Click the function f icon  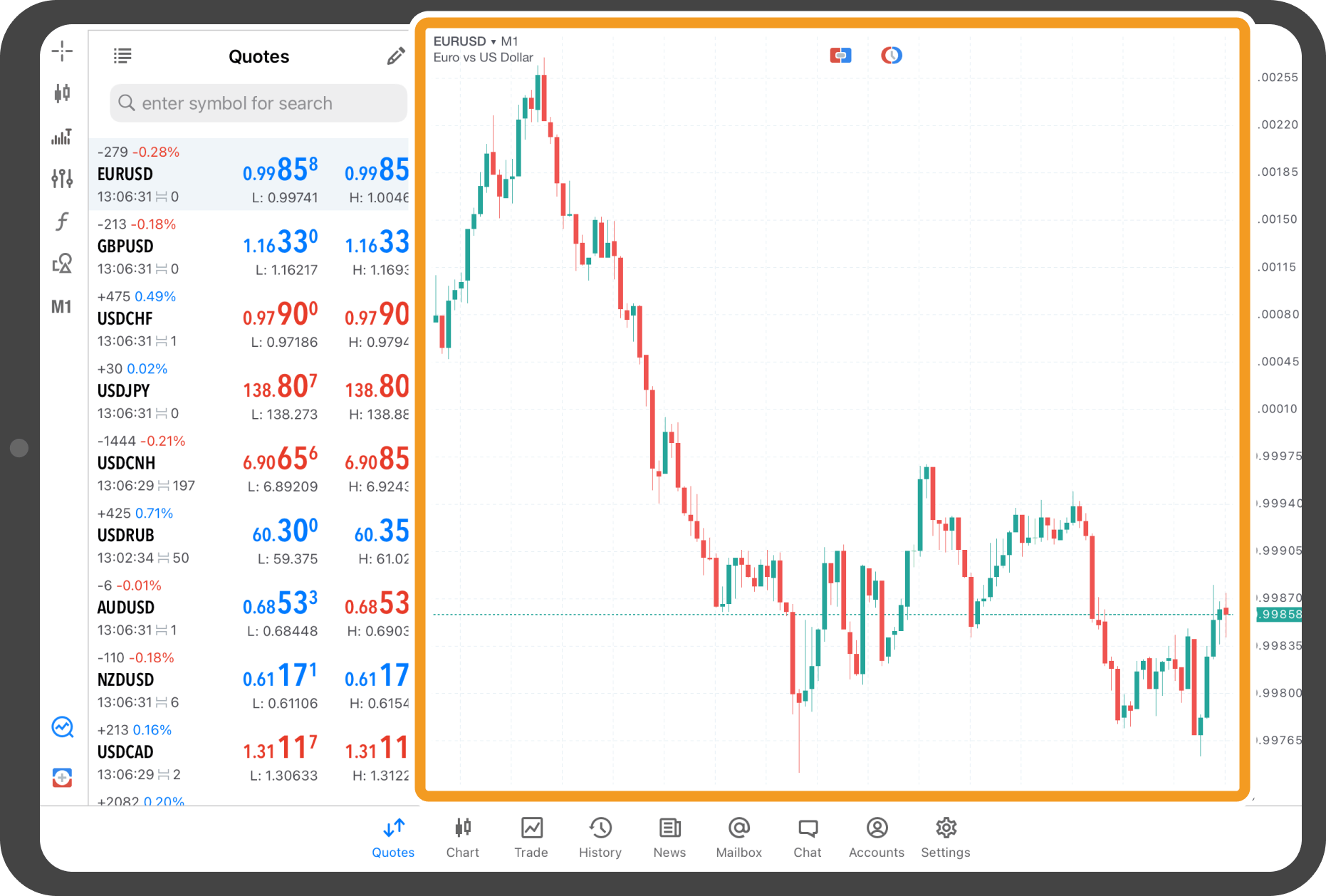(x=62, y=222)
